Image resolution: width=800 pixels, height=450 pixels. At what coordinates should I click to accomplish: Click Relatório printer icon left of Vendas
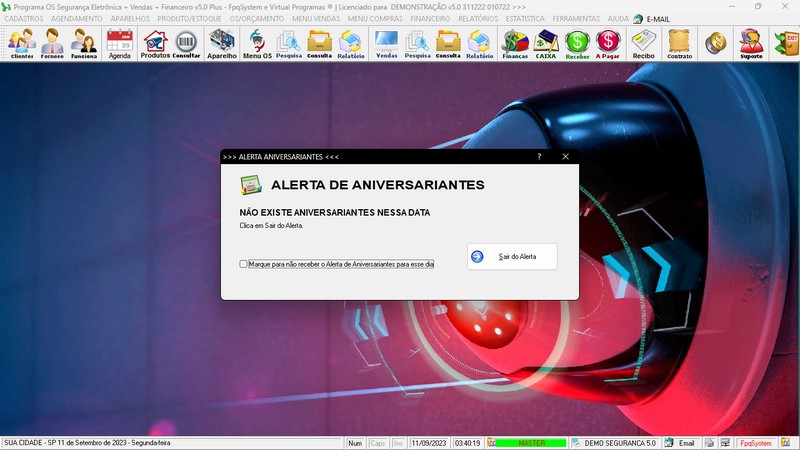click(351, 44)
